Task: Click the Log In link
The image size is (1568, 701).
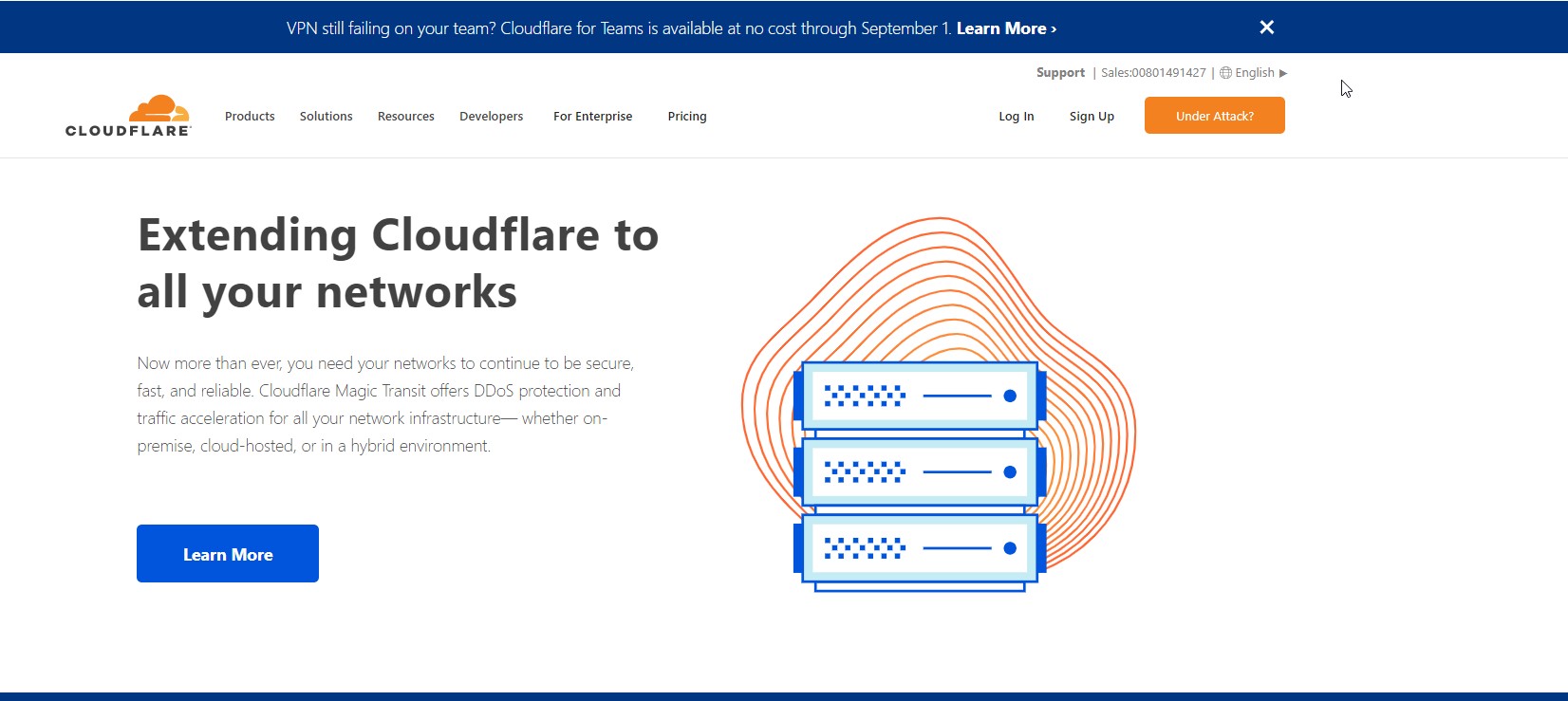Action: (x=1016, y=116)
